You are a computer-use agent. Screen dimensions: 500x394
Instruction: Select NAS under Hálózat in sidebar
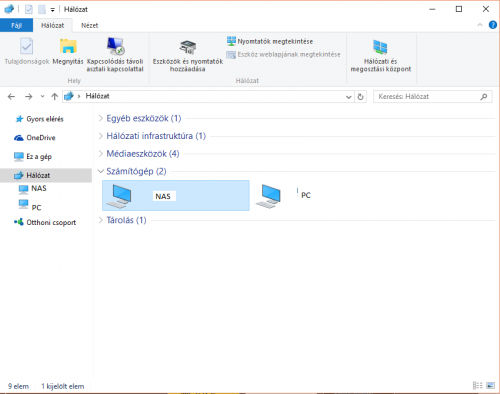(x=33, y=189)
